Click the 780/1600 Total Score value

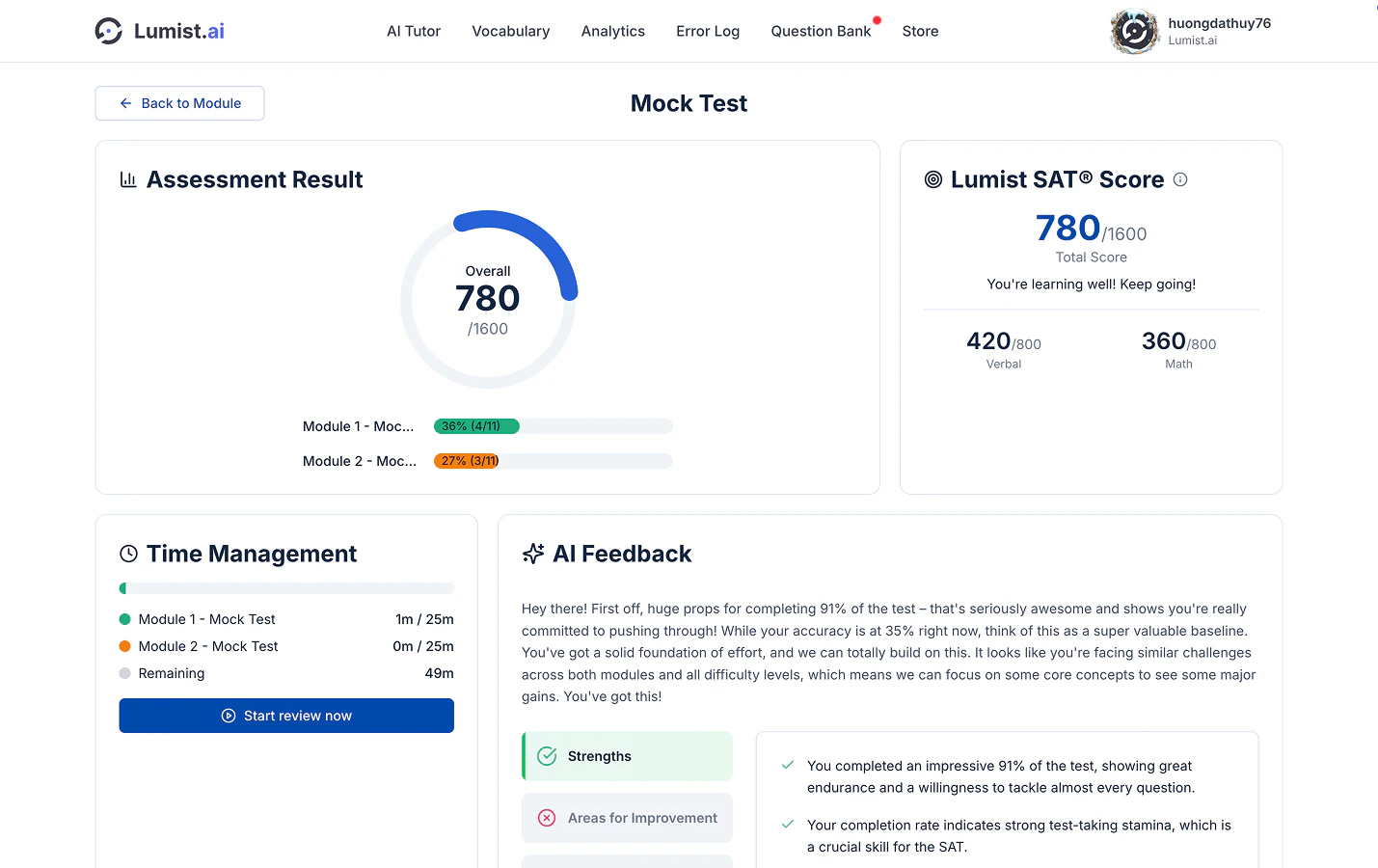click(x=1092, y=229)
